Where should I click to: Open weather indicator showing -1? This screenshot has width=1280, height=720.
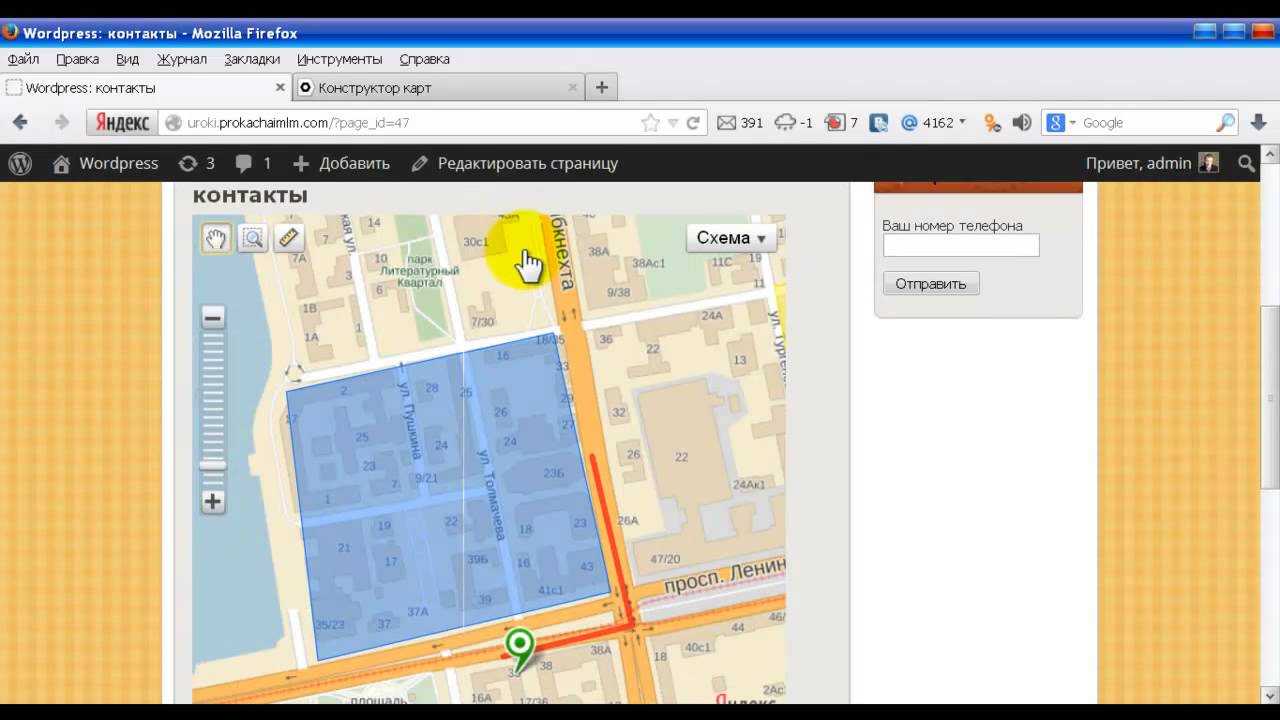coord(794,123)
